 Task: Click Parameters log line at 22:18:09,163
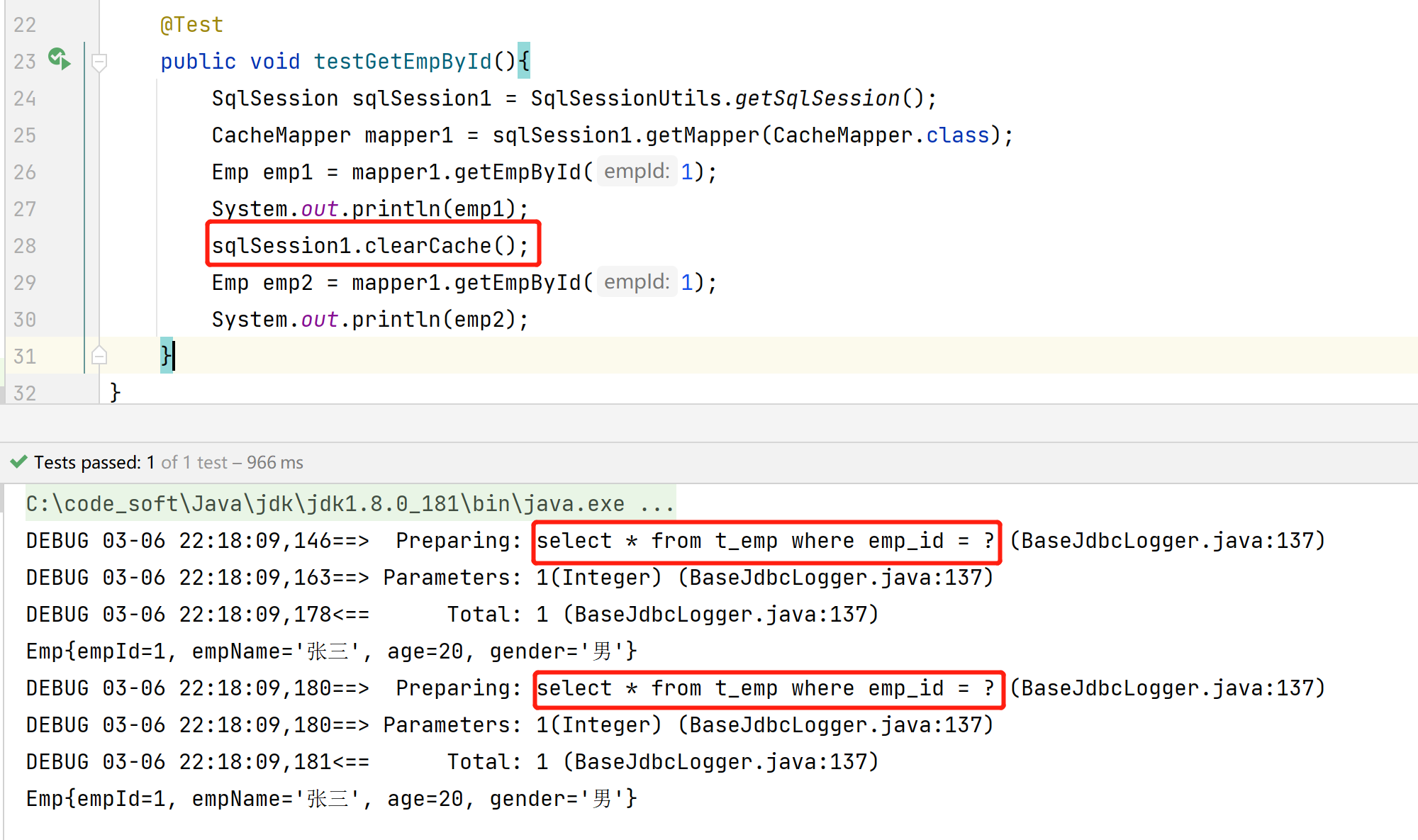pos(510,578)
